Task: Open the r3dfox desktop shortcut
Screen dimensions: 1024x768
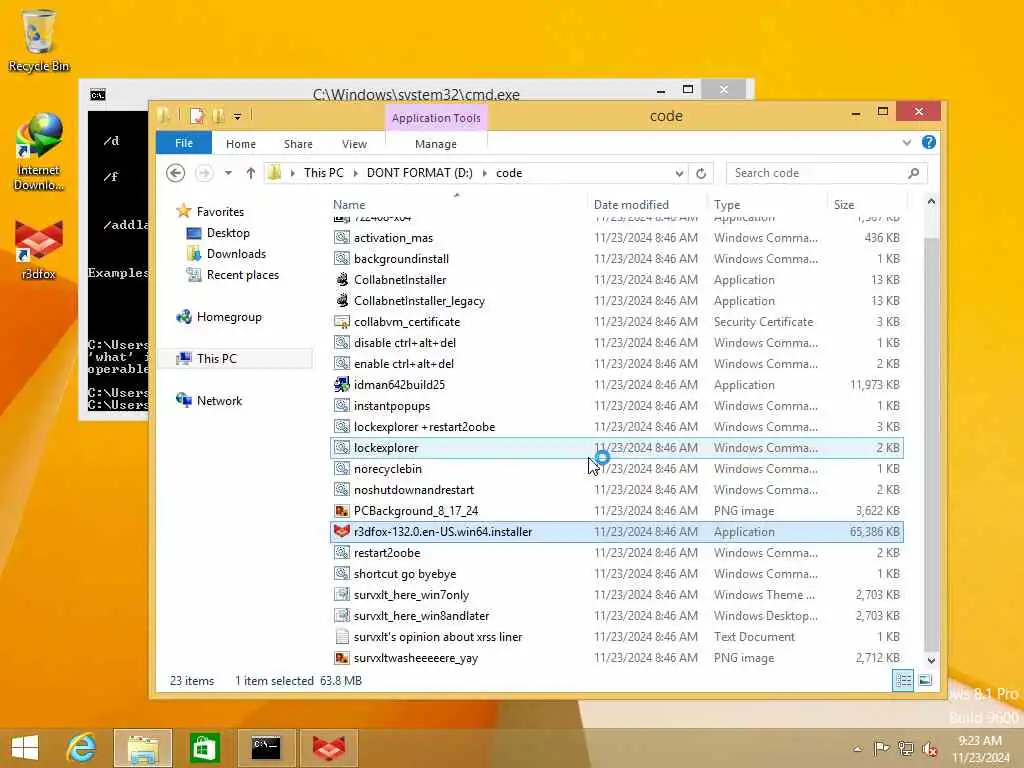Action: (x=39, y=249)
